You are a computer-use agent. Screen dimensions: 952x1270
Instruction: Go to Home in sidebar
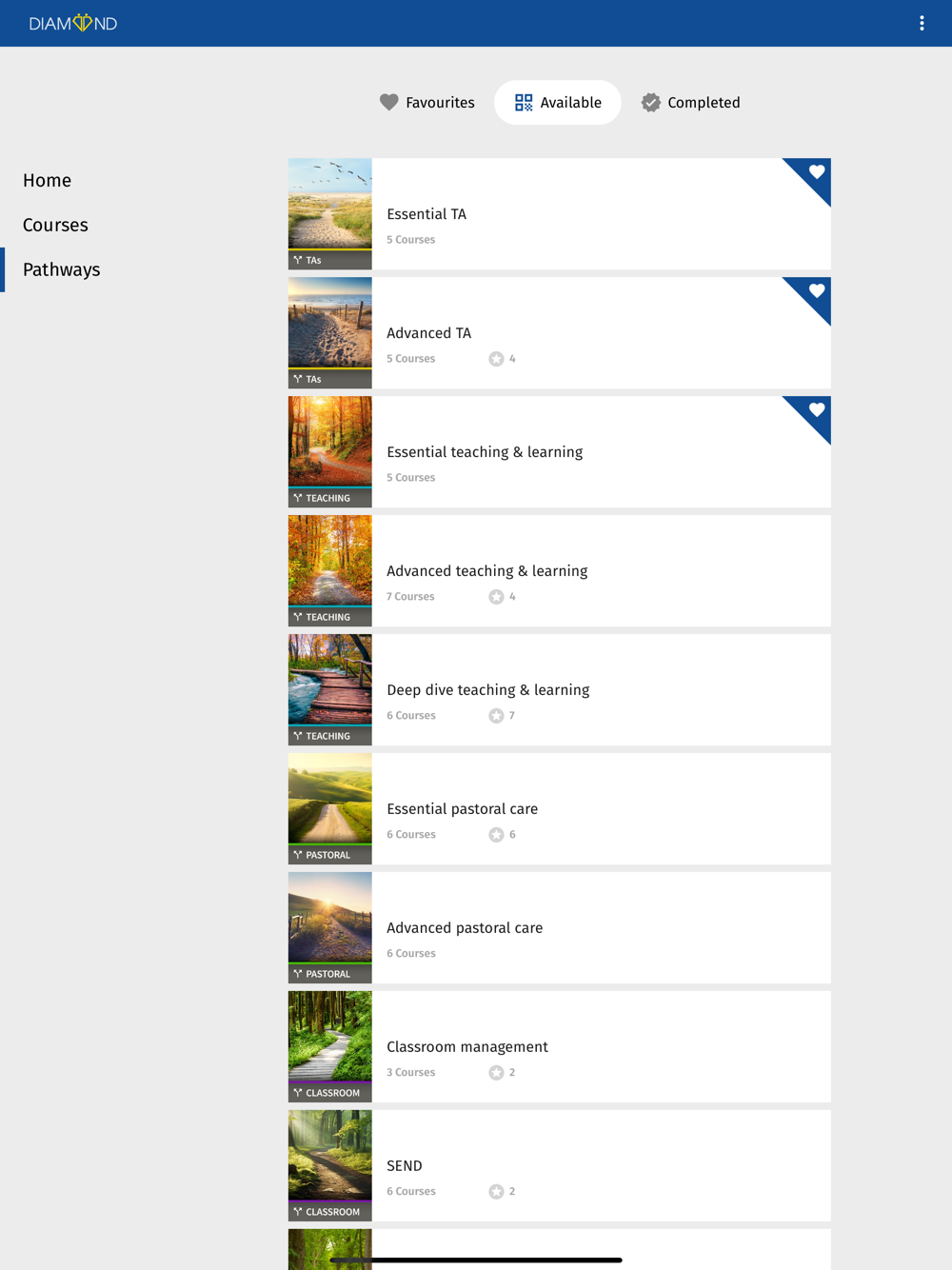click(x=47, y=180)
